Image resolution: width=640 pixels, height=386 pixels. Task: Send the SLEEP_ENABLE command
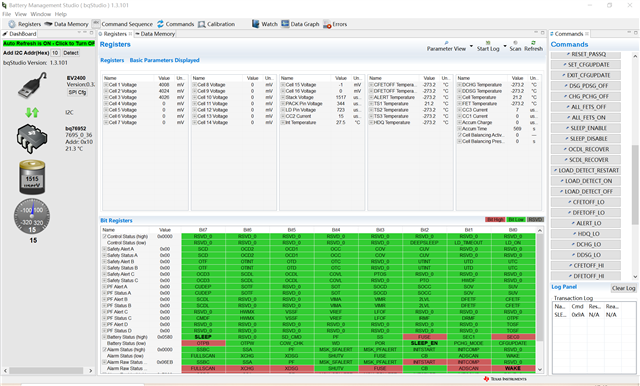[x=586, y=128]
